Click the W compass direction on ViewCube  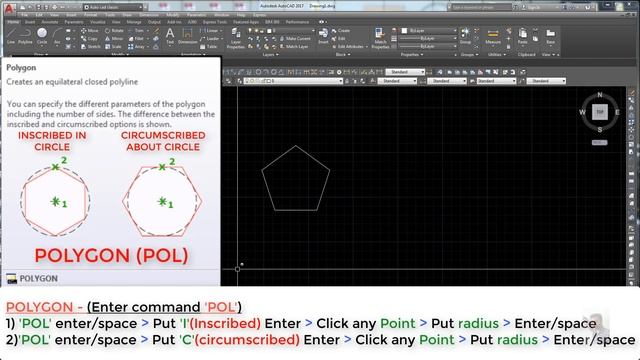(x=582, y=112)
